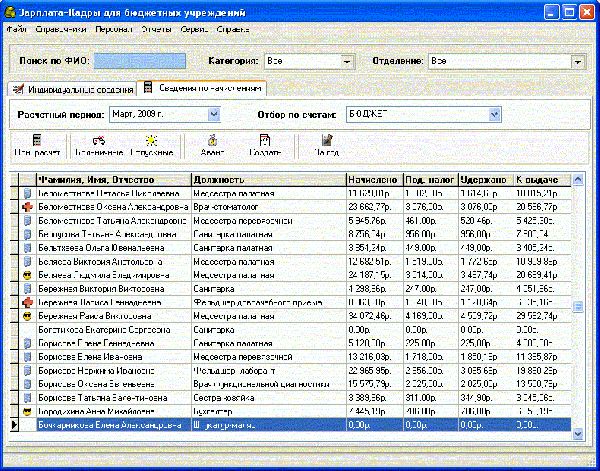Click the yellow sun toolbar icon
Image resolution: width=600 pixels, height=471 pixels.
(x=150, y=140)
